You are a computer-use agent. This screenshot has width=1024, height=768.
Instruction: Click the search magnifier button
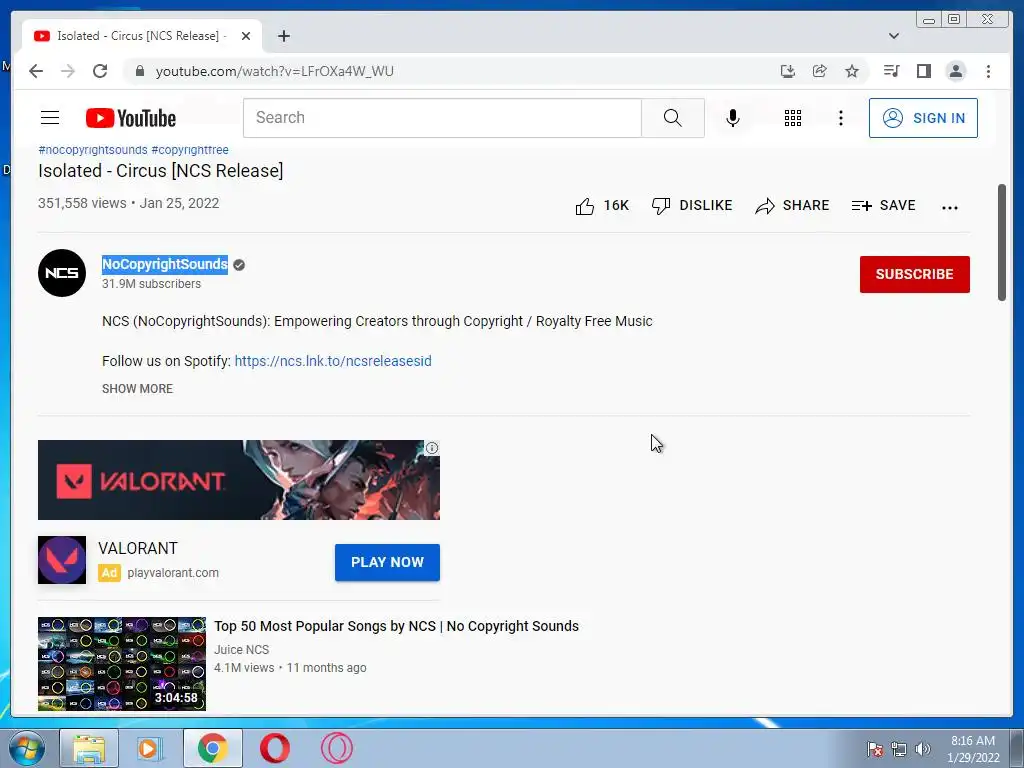pyautogui.click(x=673, y=118)
